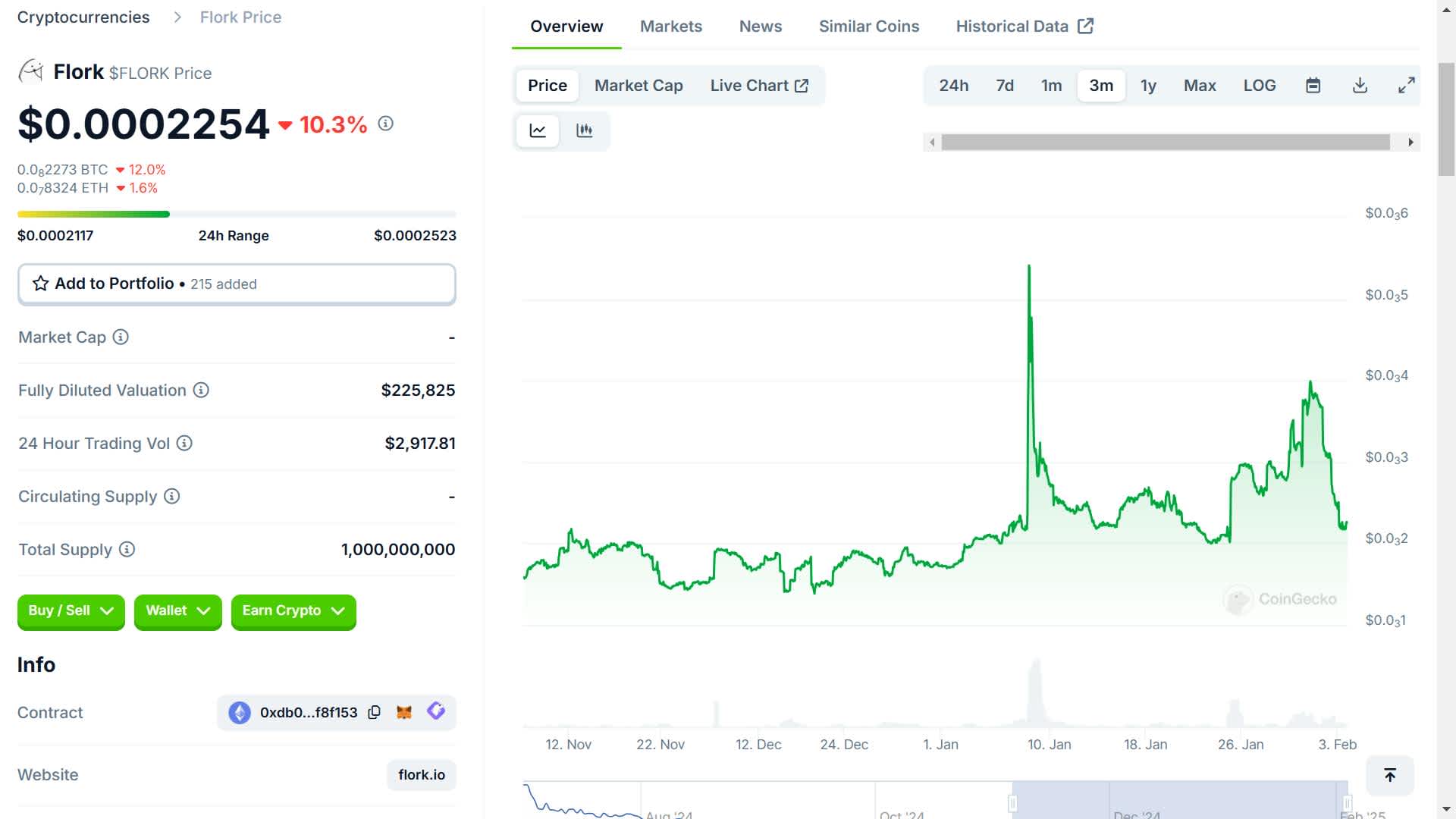Screen dimensions: 1456x819
Task: Click the Flork Price breadcrumb text
Action: click(x=240, y=17)
